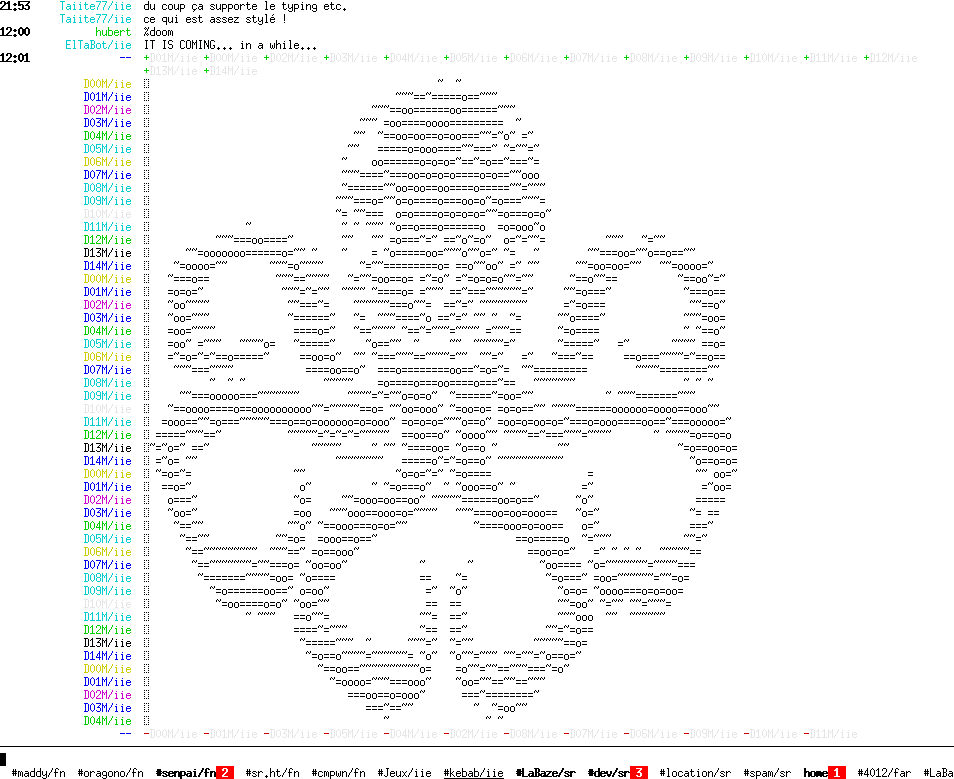This screenshot has width=954, height=779.
Task: Select the ElTaBot/iie nickname
Action: coord(98,45)
